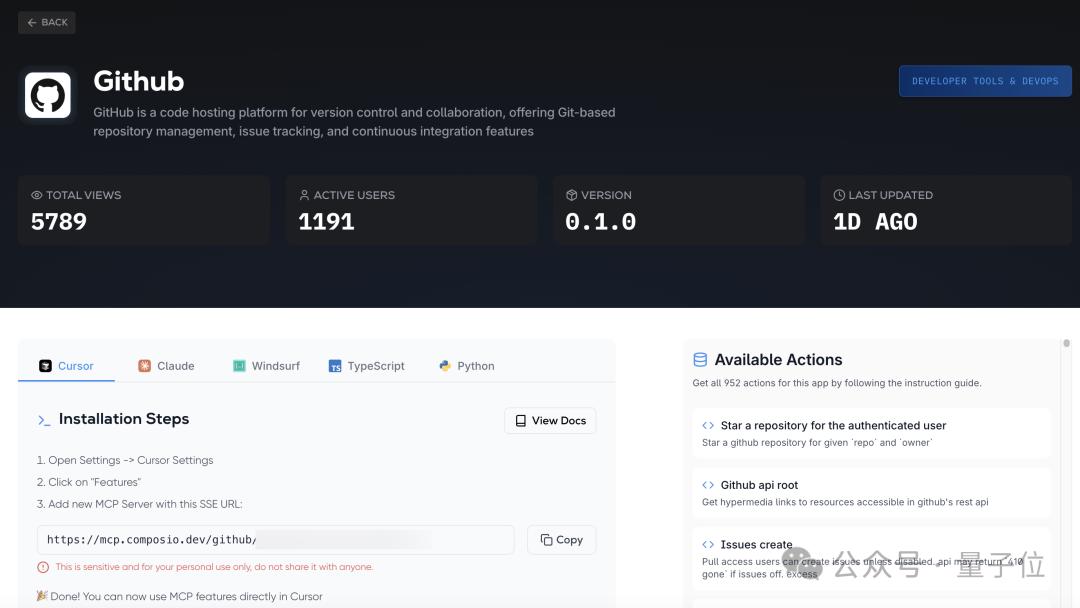Click the Total Views eye icon
The image size is (1080, 608).
37,195
